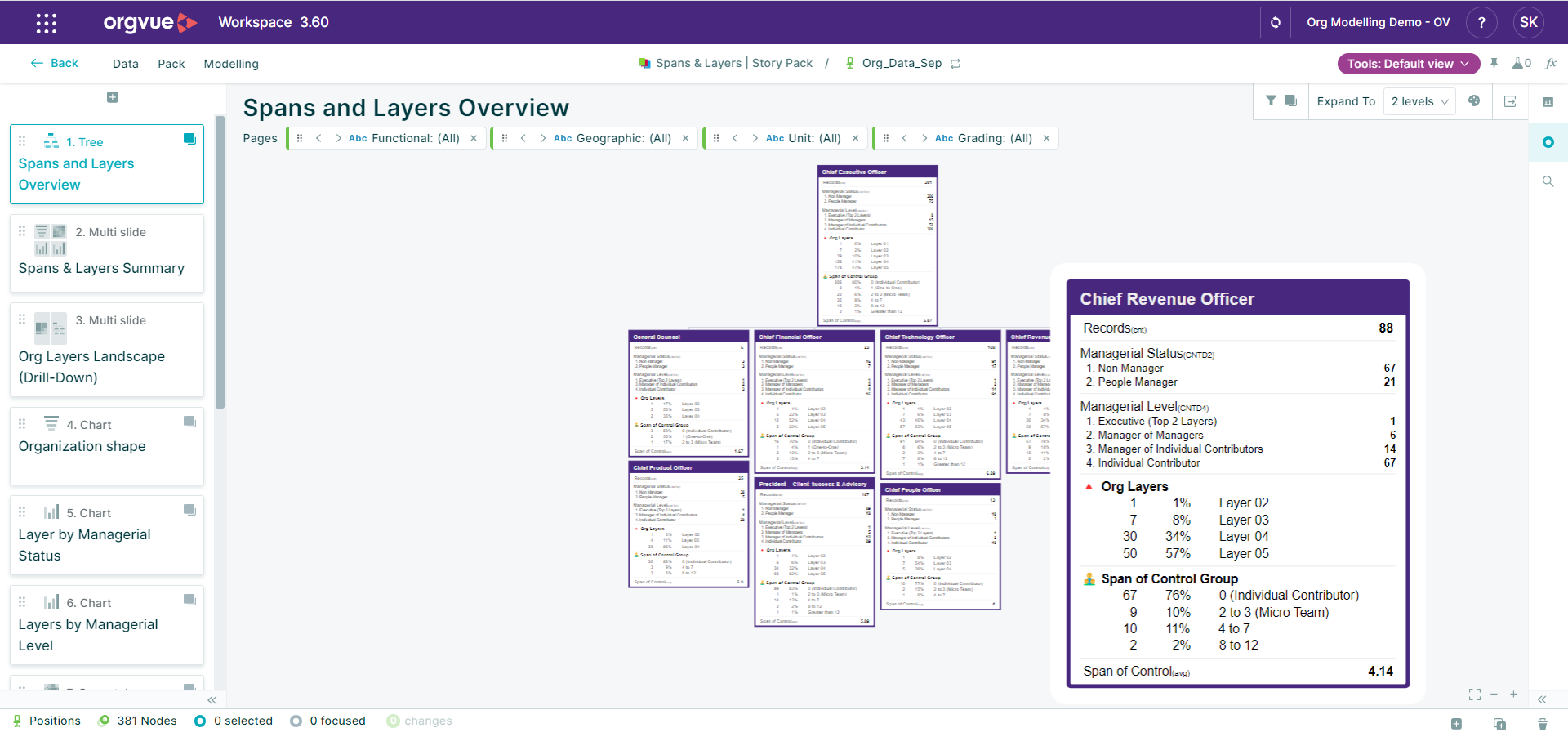Select slide 2 Spans & Layers Summary
The image size is (1568, 737).
click(x=107, y=253)
